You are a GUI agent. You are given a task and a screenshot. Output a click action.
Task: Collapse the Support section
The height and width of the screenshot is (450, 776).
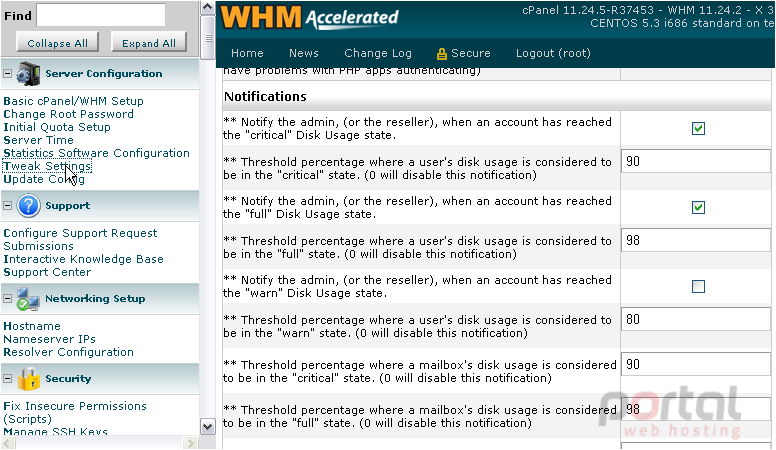(7, 205)
